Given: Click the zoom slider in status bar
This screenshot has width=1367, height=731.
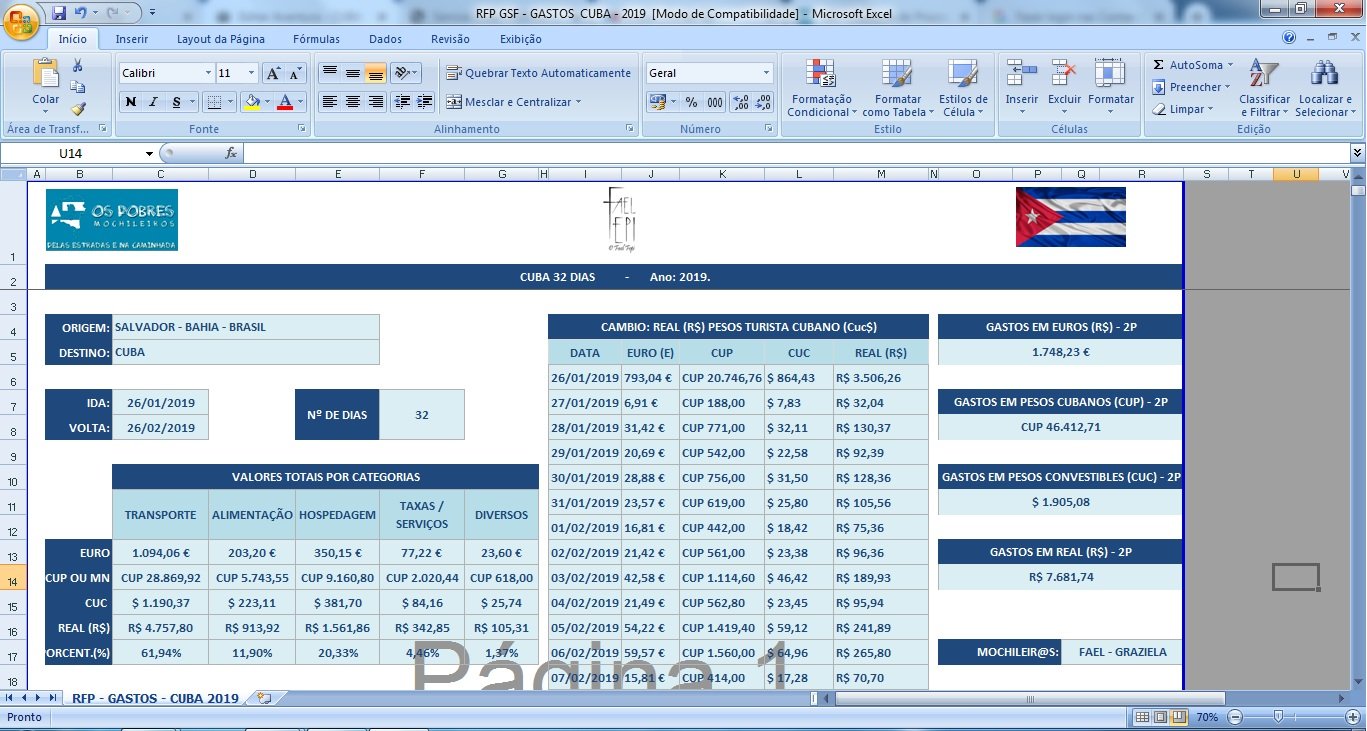Looking at the screenshot, I should (x=1277, y=717).
